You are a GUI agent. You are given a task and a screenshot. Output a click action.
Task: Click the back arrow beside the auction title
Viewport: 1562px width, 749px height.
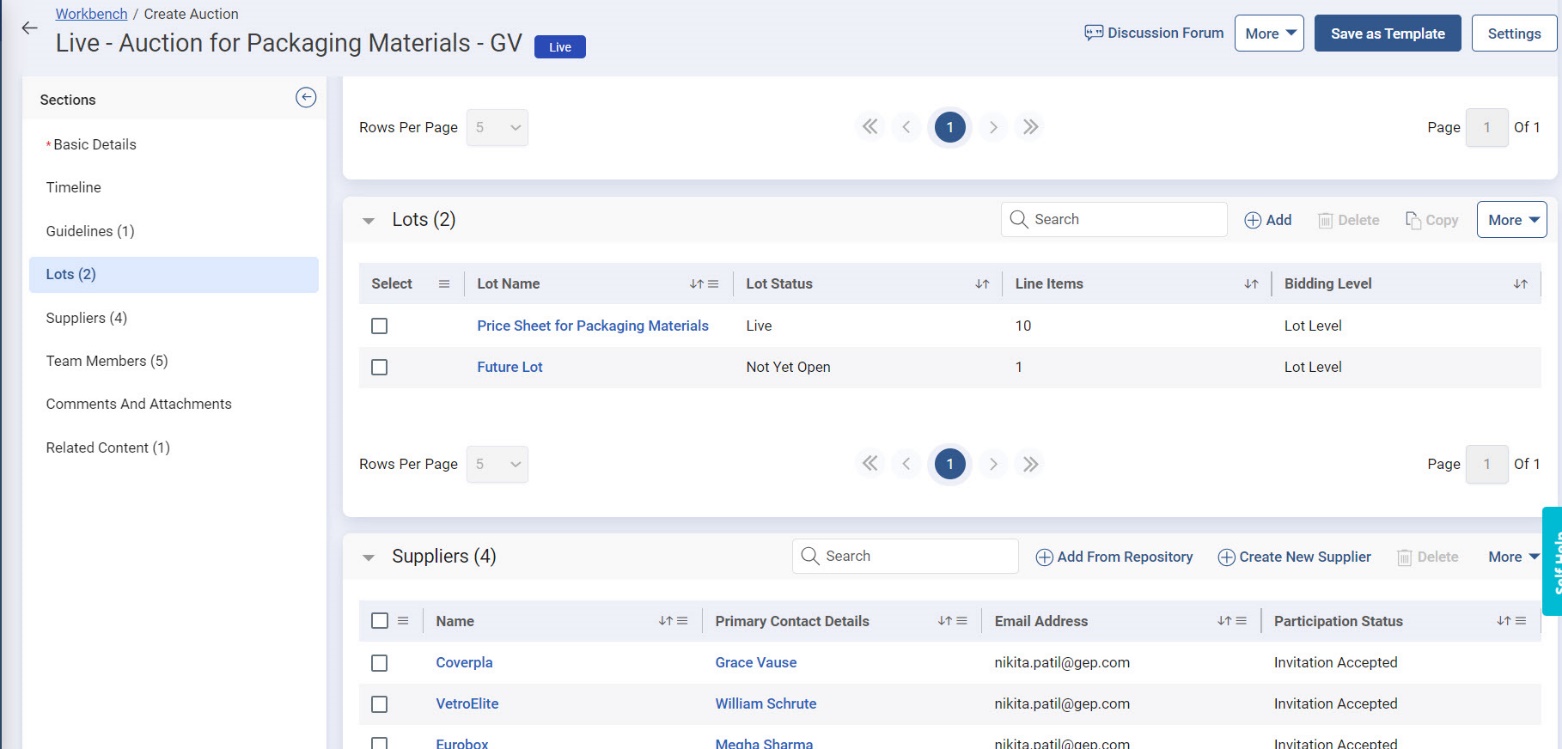click(x=29, y=29)
